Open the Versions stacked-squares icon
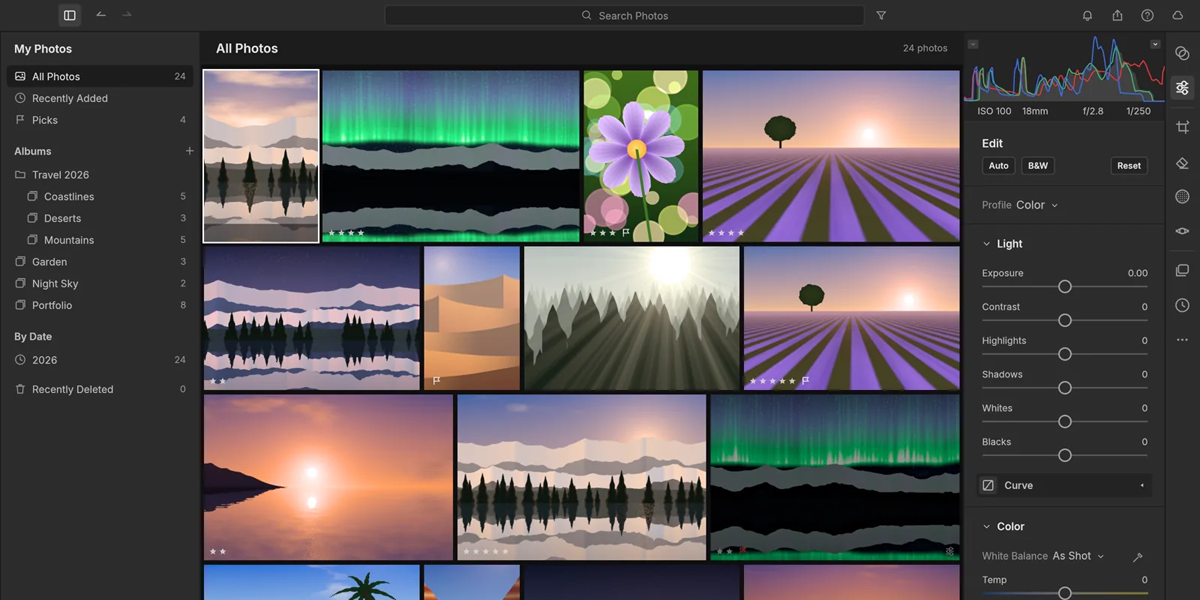Image resolution: width=1200 pixels, height=600 pixels. (x=1182, y=271)
